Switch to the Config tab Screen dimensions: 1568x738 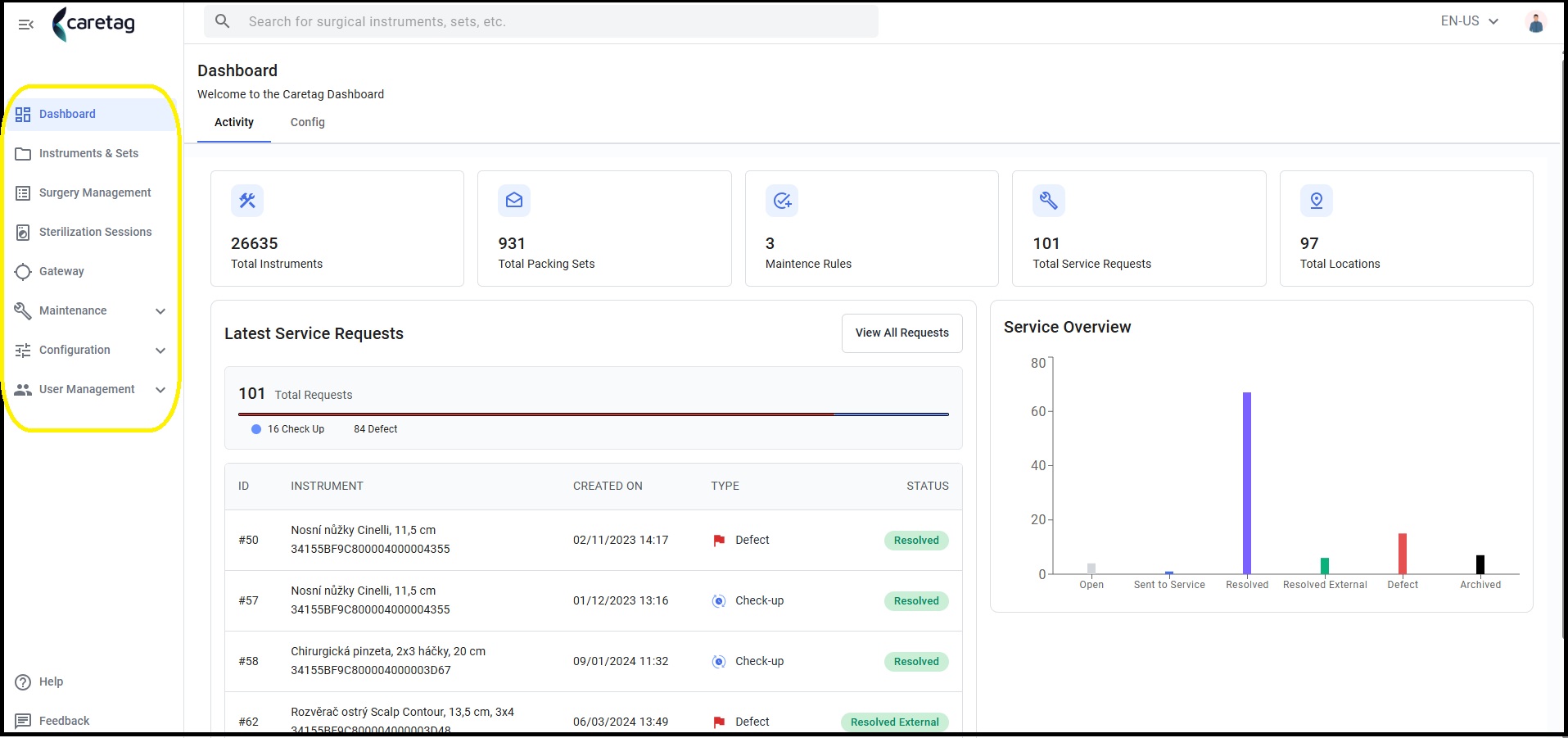[x=308, y=122]
